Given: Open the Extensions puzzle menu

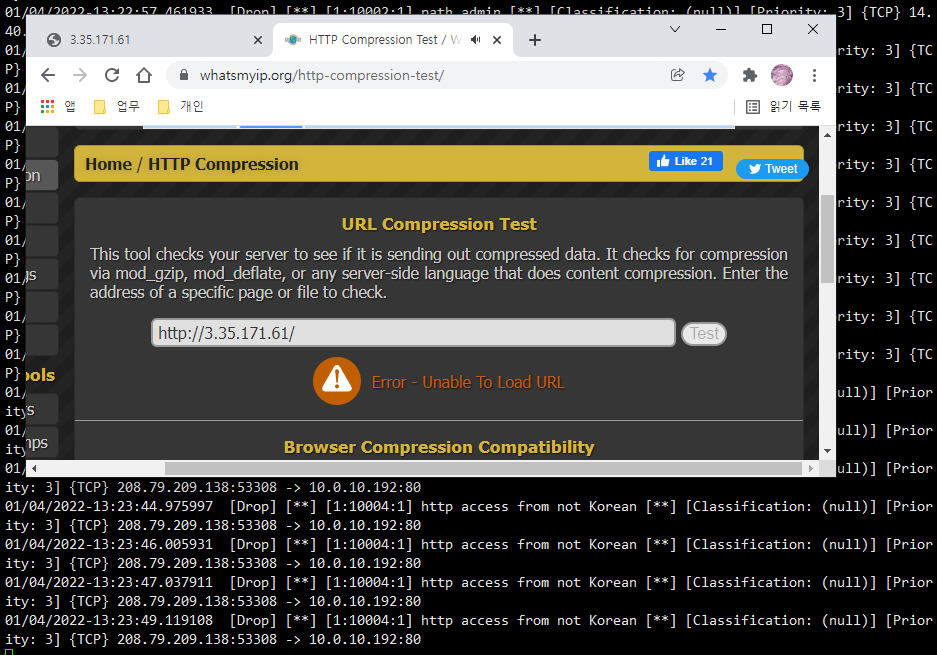Looking at the screenshot, I should [749, 75].
